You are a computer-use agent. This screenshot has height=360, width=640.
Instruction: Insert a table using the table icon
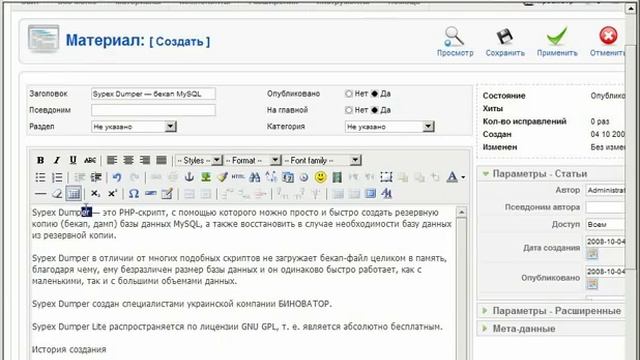73,194
